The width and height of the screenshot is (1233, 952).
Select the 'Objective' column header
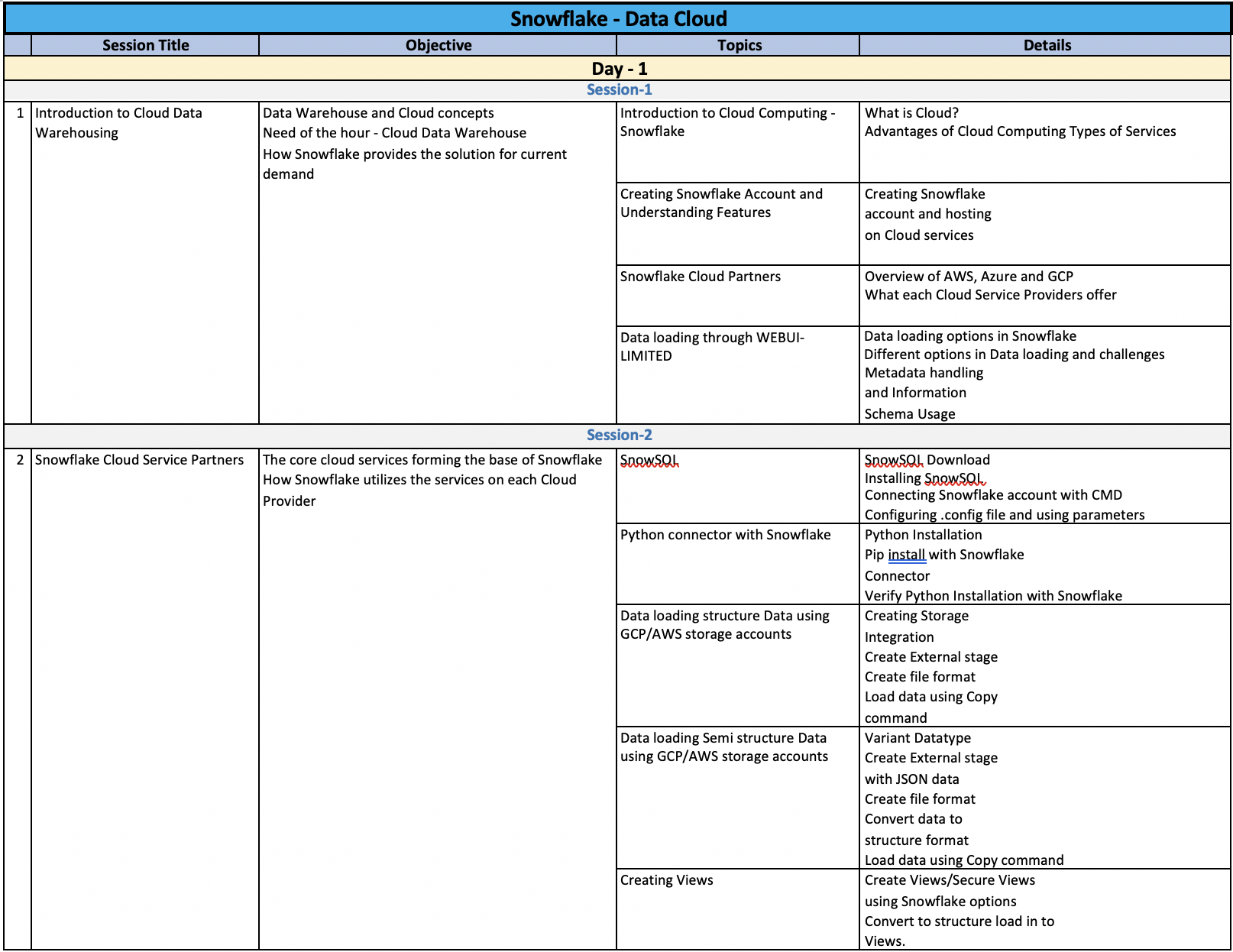[438, 45]
